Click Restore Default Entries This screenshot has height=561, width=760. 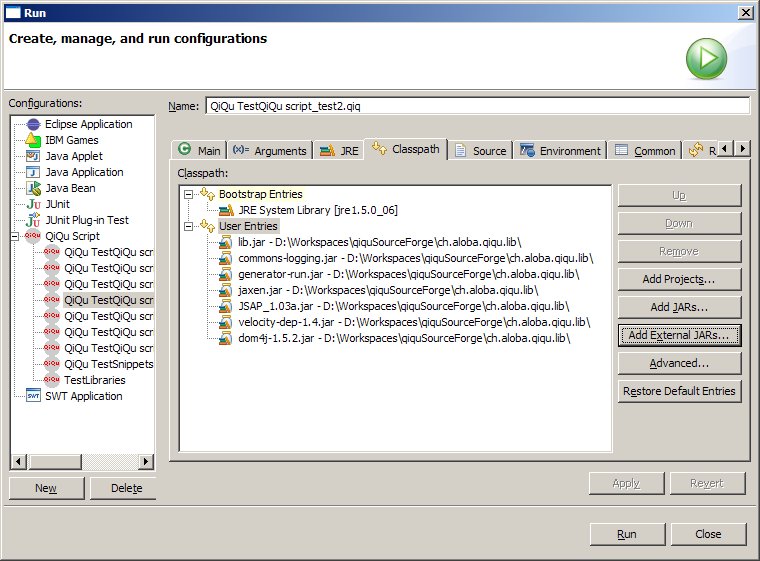(x=680, y=391)
